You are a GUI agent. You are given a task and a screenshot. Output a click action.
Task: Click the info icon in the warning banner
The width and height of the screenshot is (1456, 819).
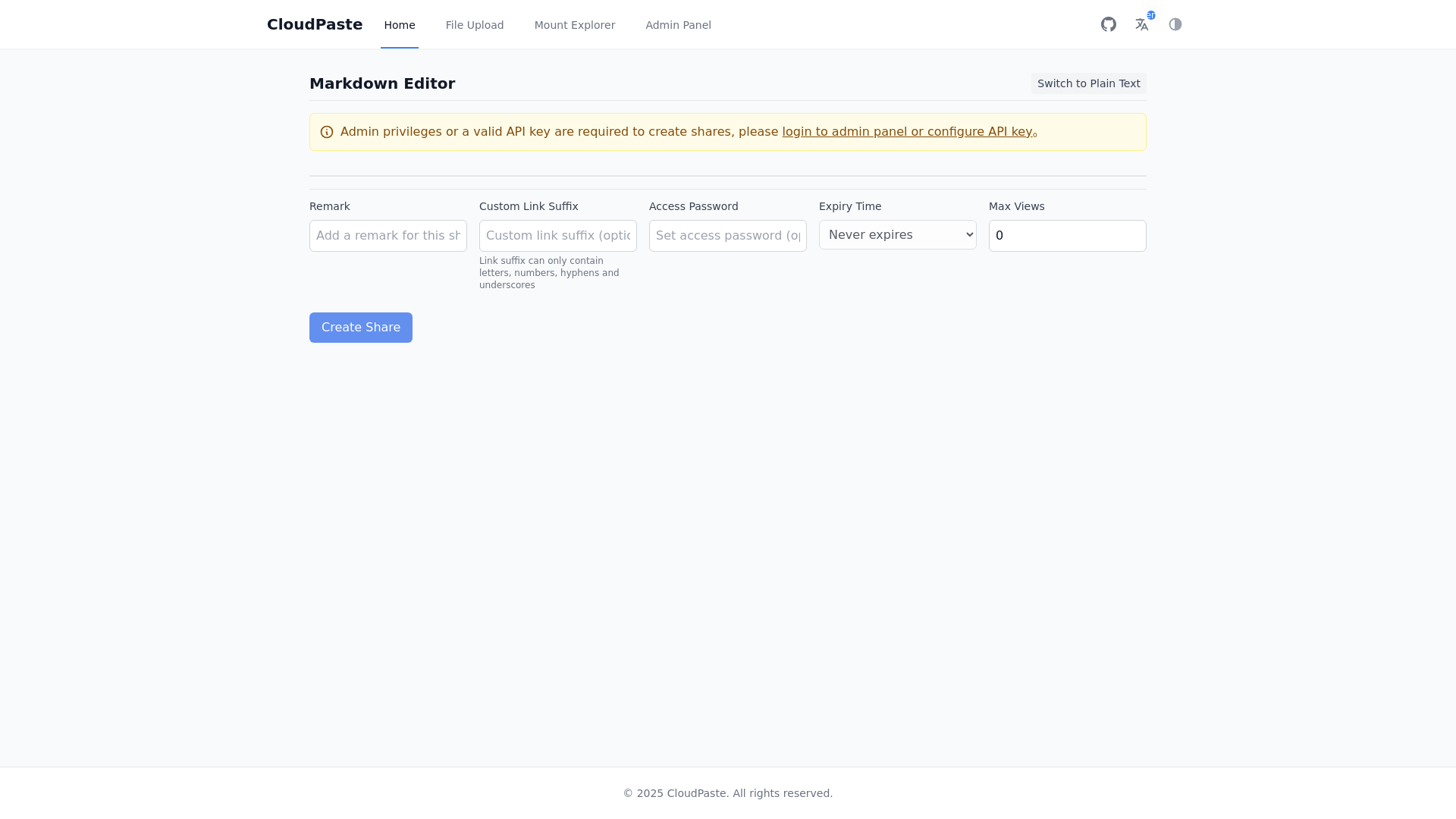(x=327, y=132)
